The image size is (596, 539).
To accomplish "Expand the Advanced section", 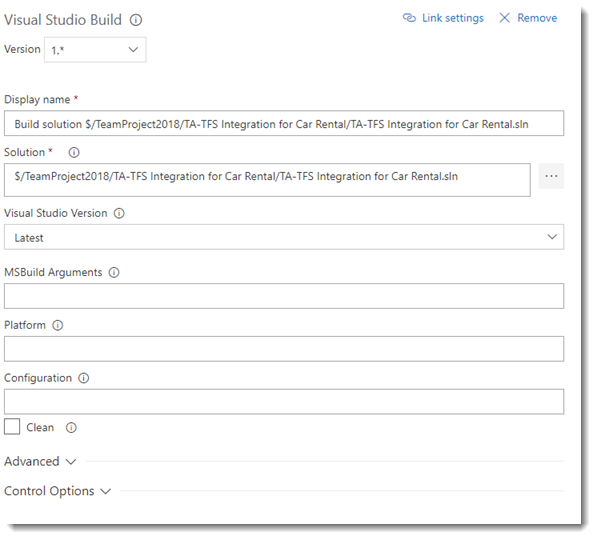I will coord(40,461).
